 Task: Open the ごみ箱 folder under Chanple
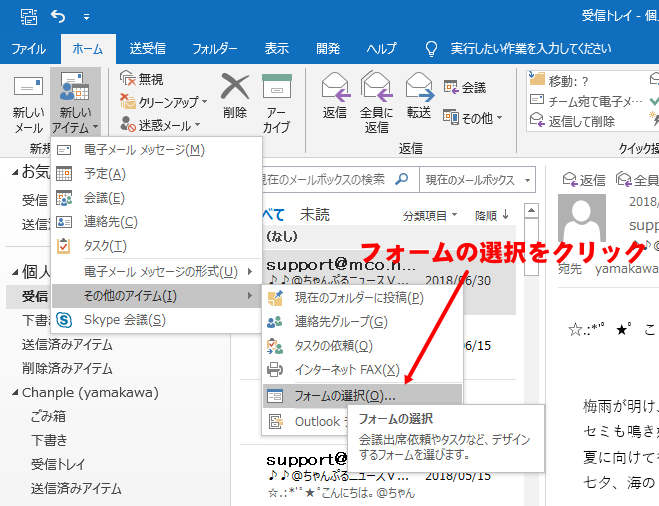(48, 417)
